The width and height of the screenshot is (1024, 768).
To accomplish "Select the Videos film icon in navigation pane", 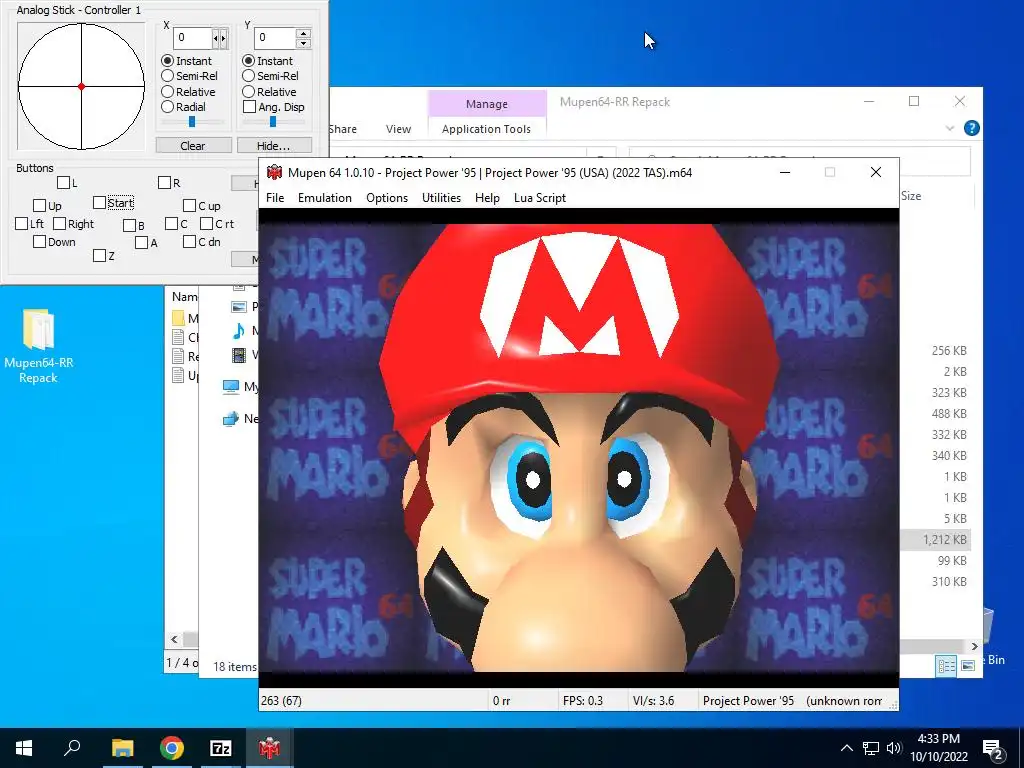I will pyautogui.click(x=240, y=355).
